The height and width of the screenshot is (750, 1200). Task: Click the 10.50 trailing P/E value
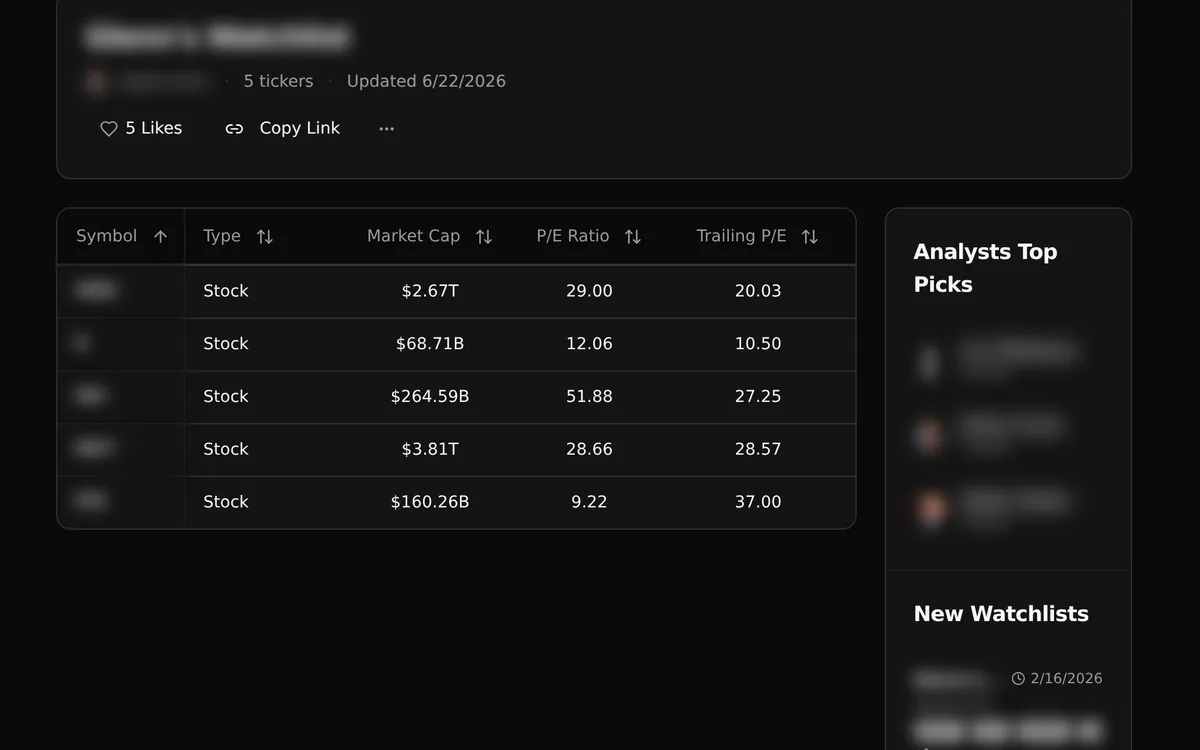tap(758, 344)
